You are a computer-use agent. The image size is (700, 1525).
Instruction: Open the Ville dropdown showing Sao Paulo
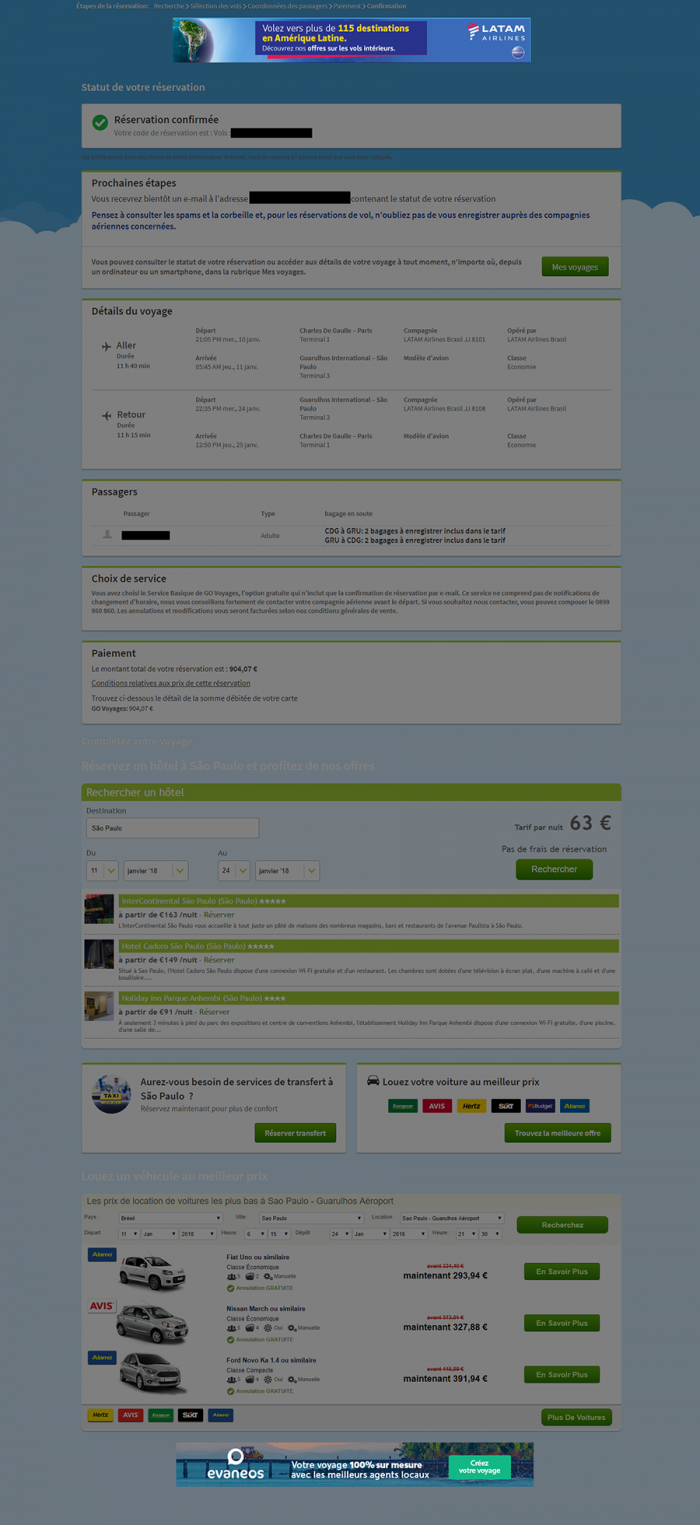312,1219
